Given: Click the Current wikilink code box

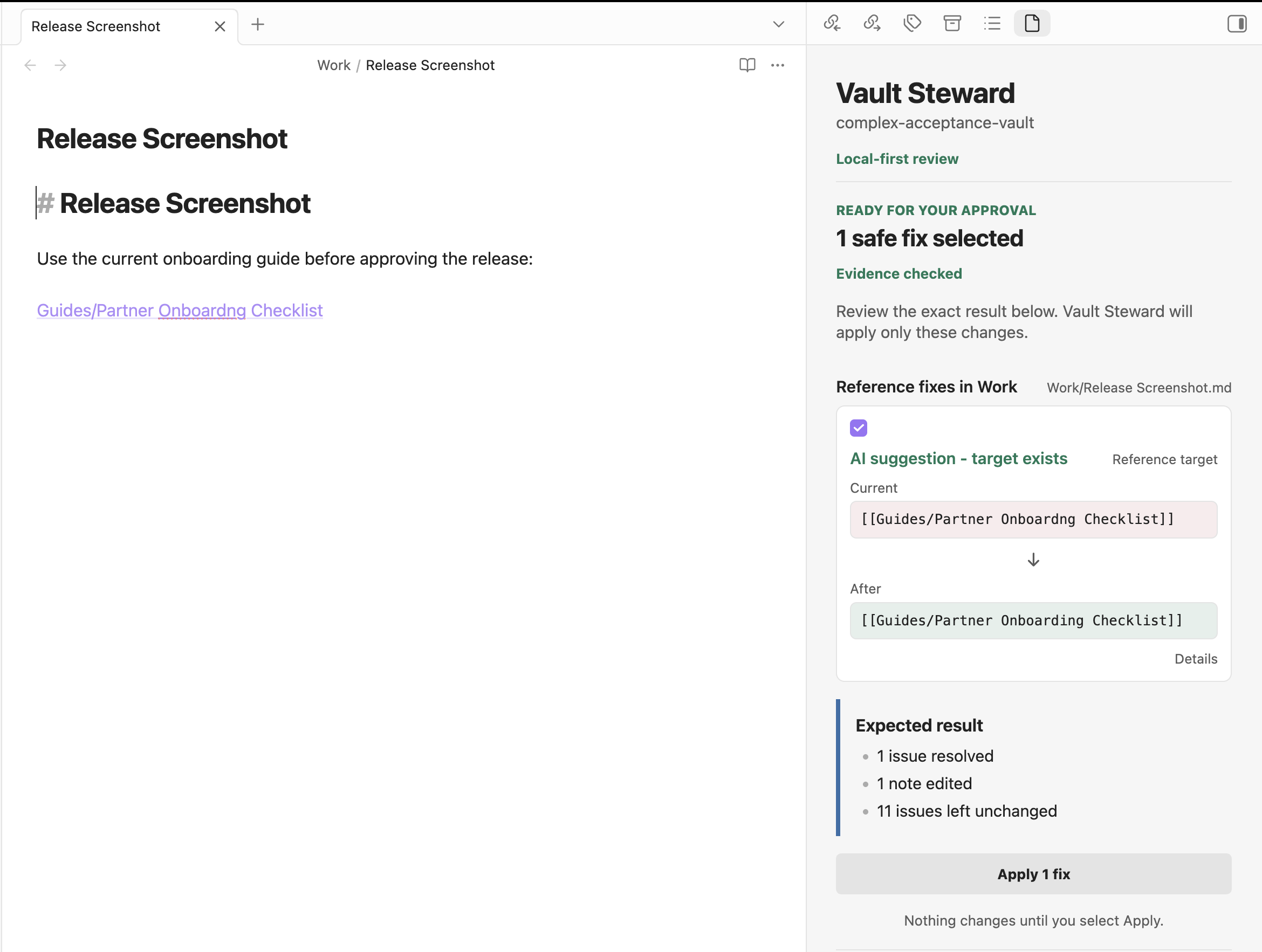Looking at the screenshot, I should pyautogui.click(x=1033, y=520).
